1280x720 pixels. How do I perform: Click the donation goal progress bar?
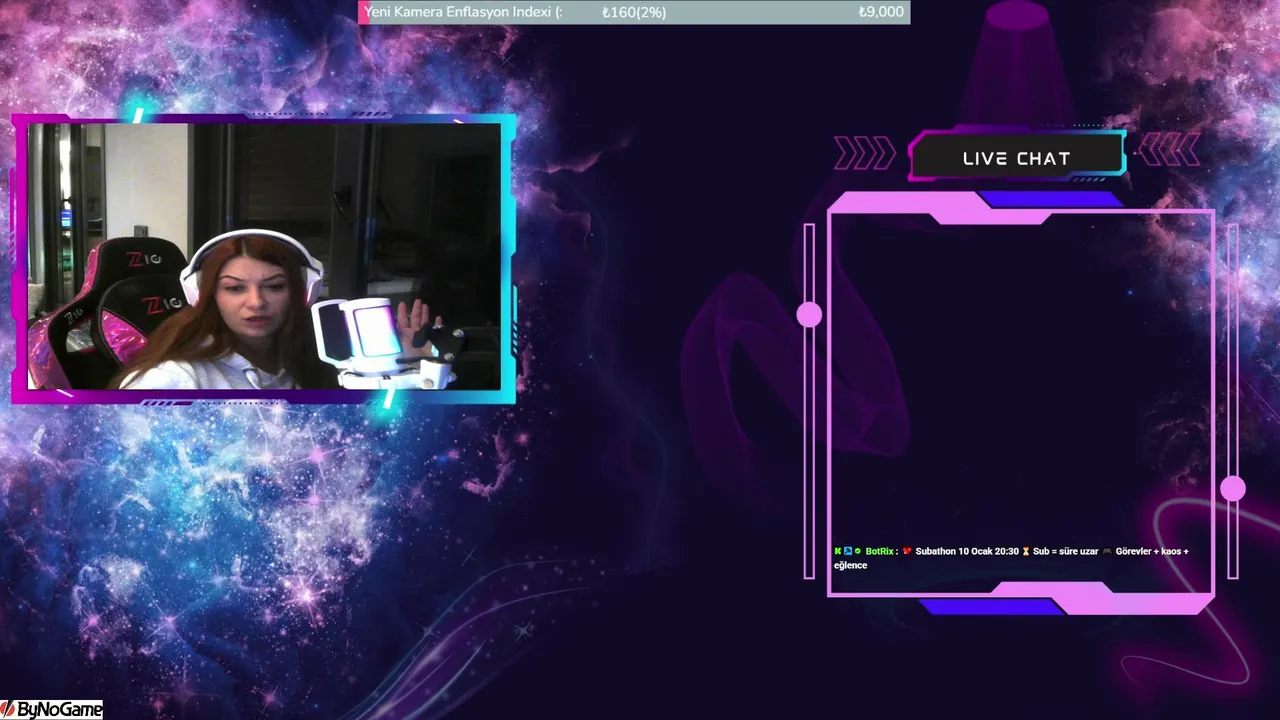coord(634,12)
